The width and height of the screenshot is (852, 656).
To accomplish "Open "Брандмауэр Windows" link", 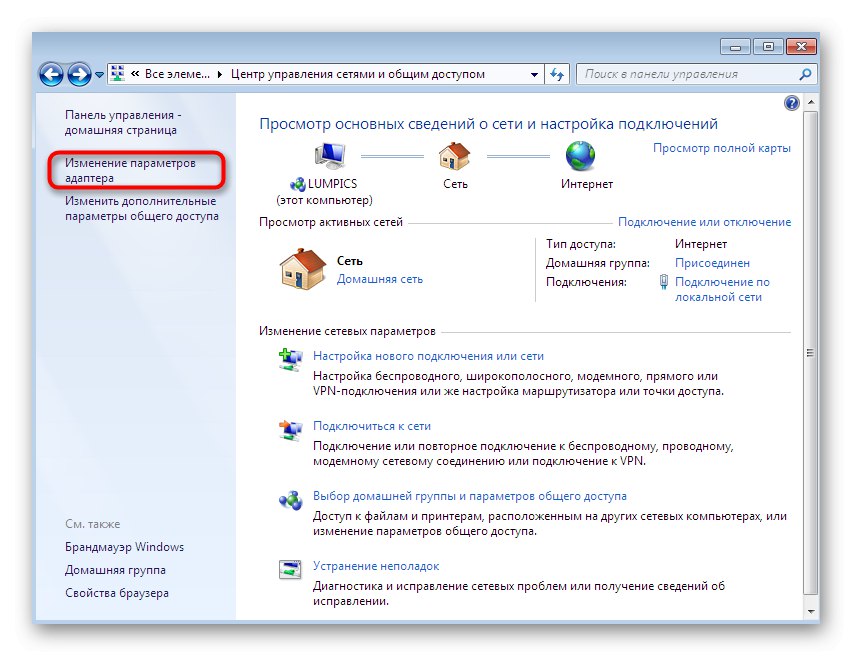I will point(124,547).
